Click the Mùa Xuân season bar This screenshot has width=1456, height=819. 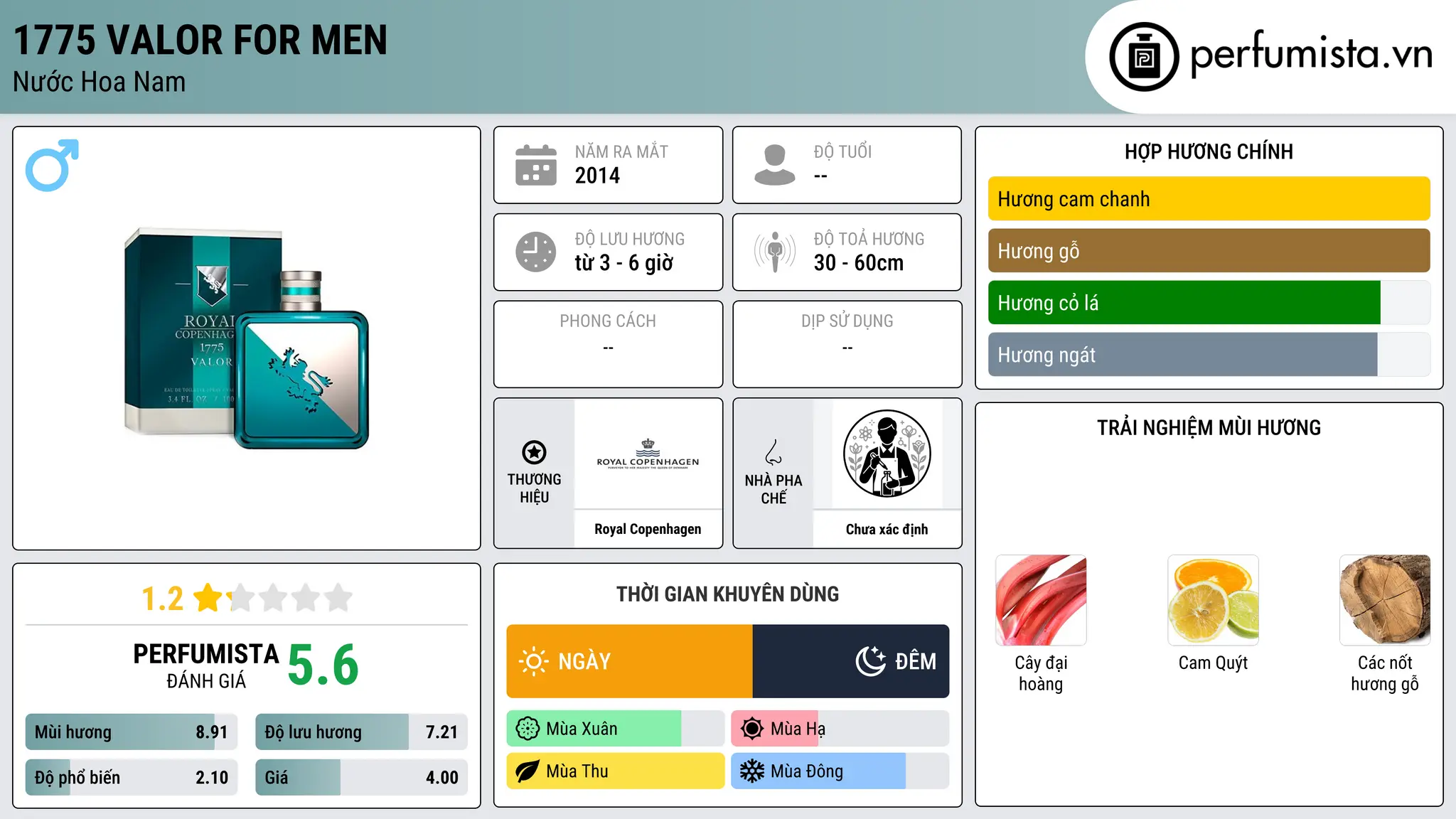(x=616, y=729)
